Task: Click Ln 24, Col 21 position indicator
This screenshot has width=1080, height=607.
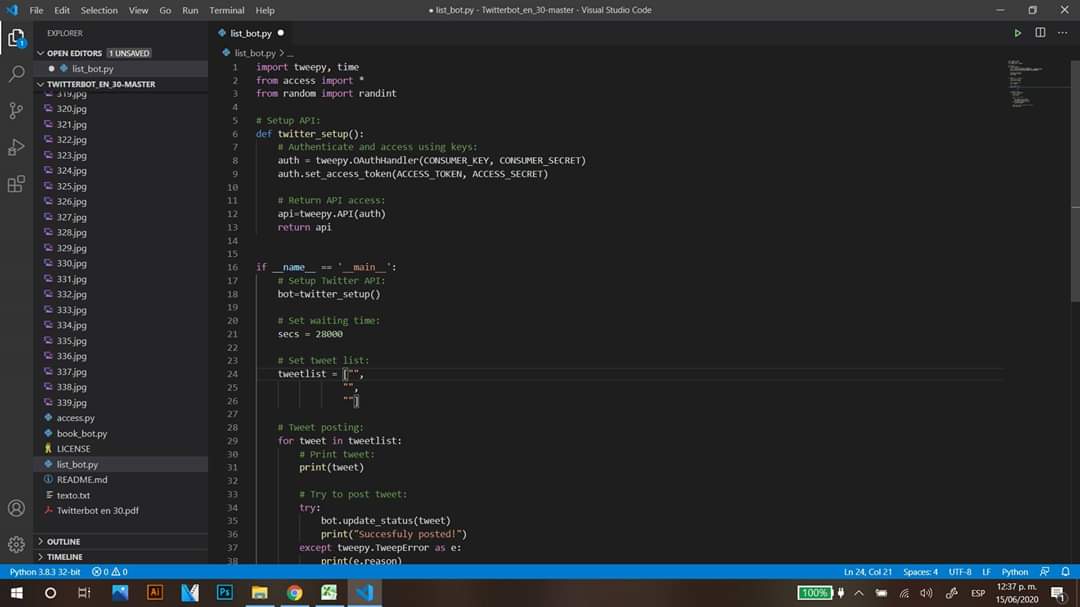Action: pos(868,572)
